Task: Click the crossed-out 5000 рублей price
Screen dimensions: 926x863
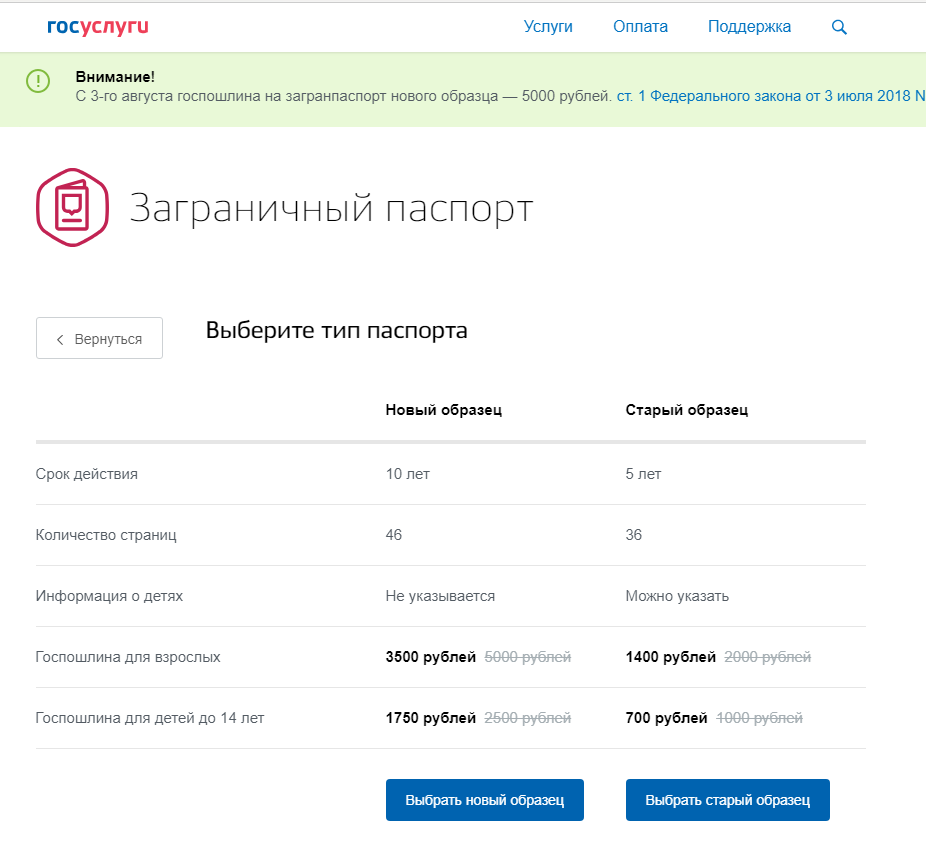Action: point(527,657)
